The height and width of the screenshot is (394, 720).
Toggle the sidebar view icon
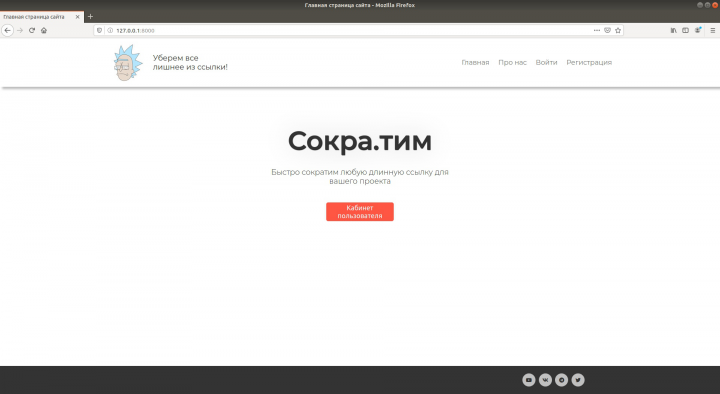click(685, 30)
